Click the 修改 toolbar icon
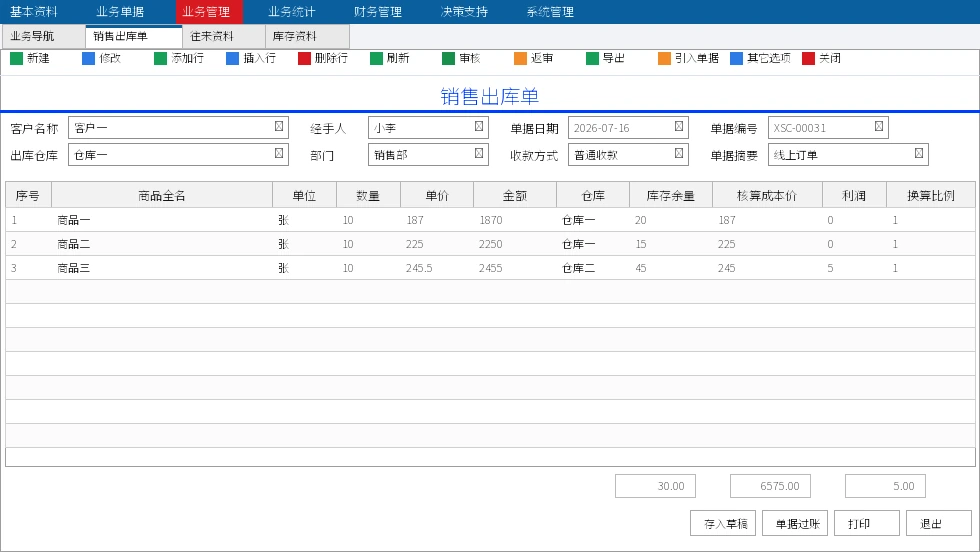980x552 pixels. [88, 58]
